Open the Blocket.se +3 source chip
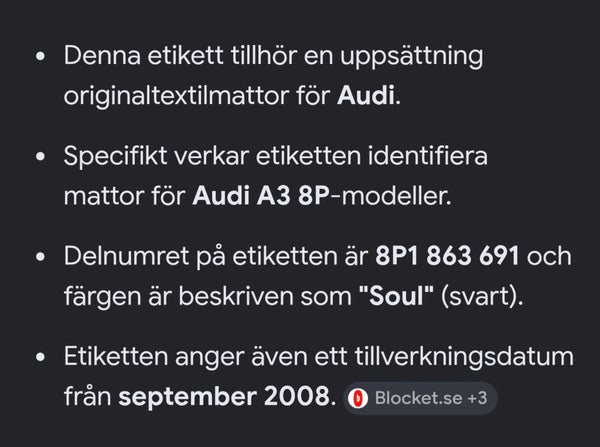 pos(420,398)
